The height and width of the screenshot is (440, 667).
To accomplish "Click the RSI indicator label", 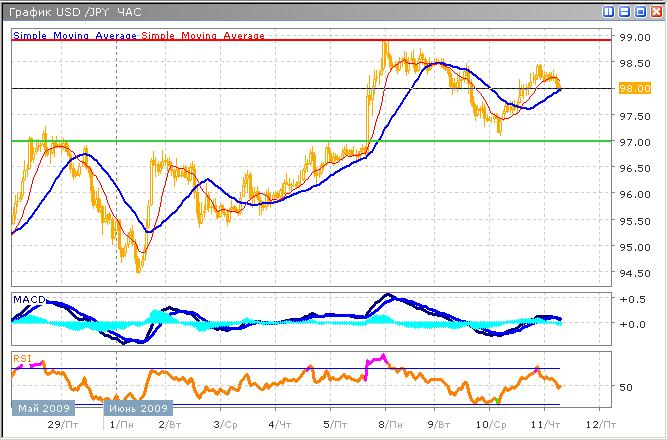I will 21,356.
